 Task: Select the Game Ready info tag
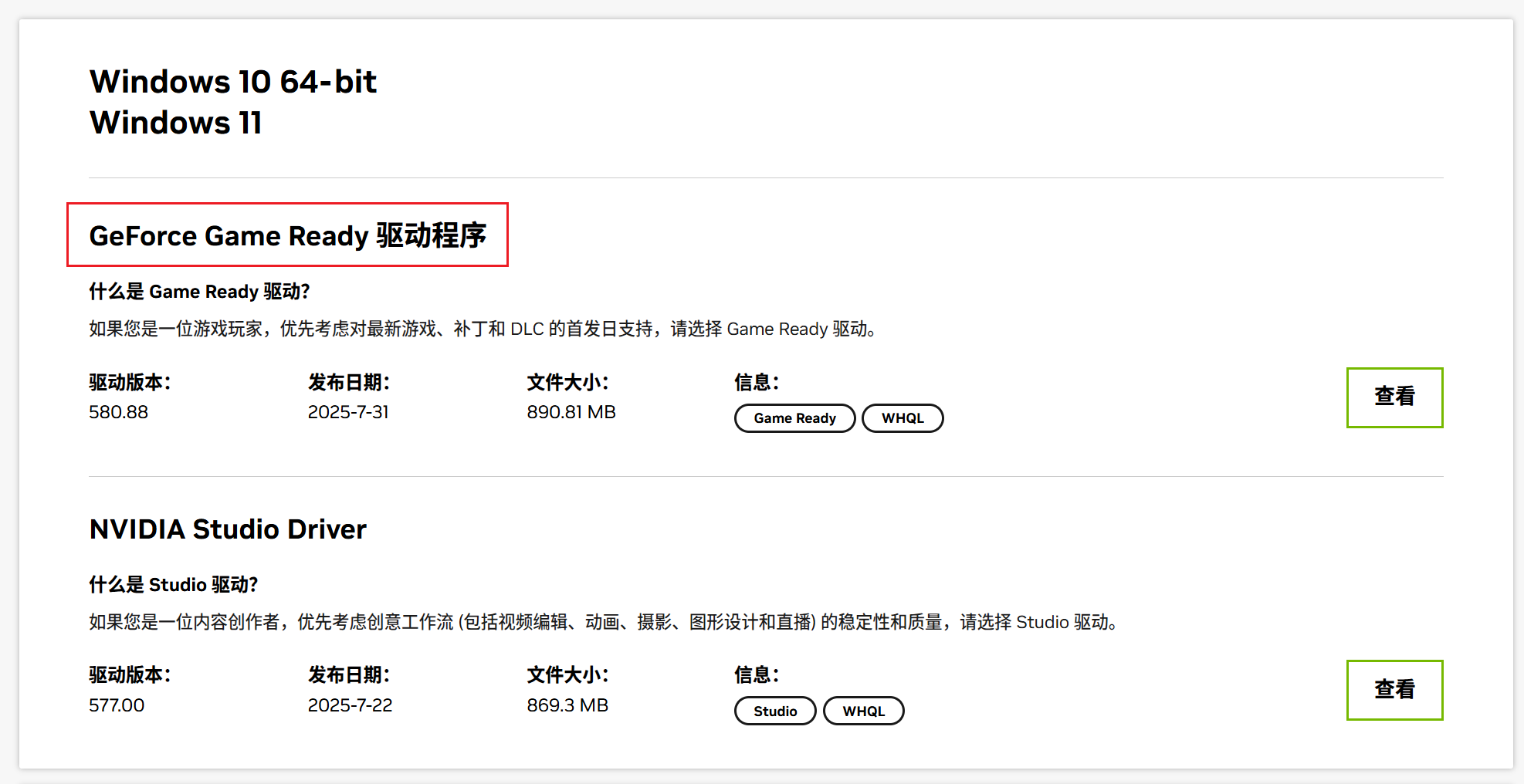794,418
